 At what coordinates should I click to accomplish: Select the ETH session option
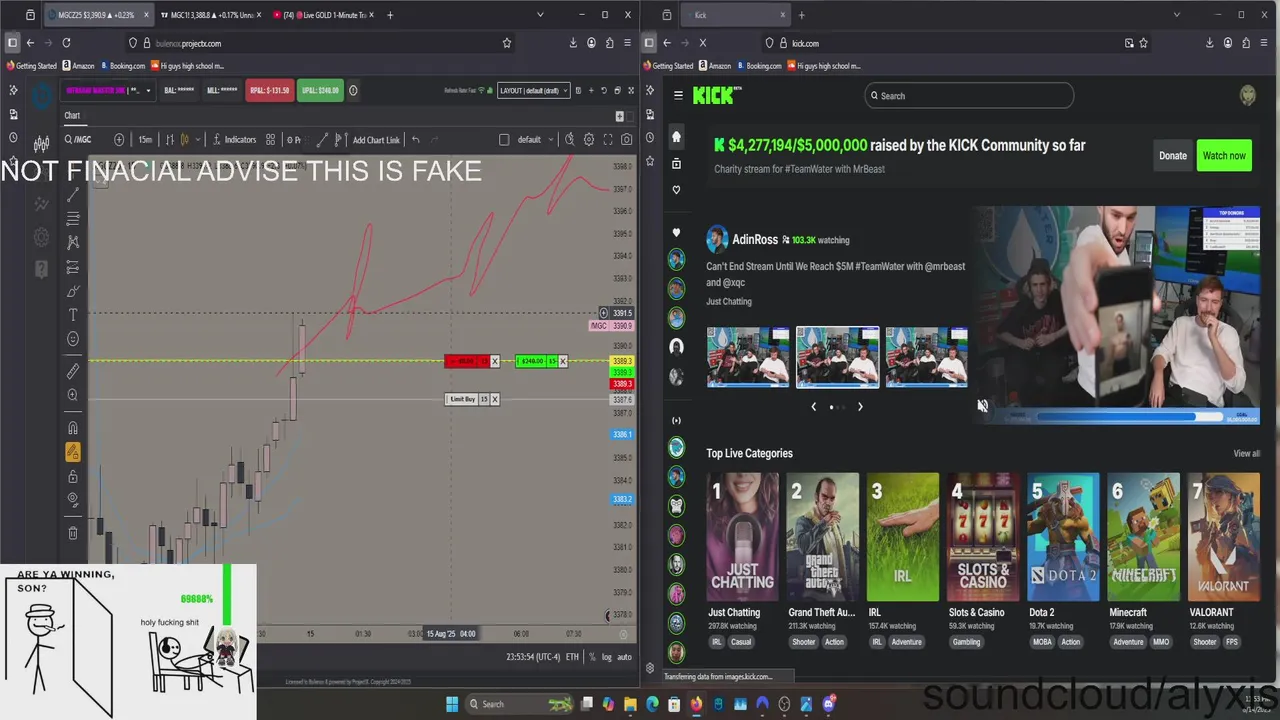572,657
